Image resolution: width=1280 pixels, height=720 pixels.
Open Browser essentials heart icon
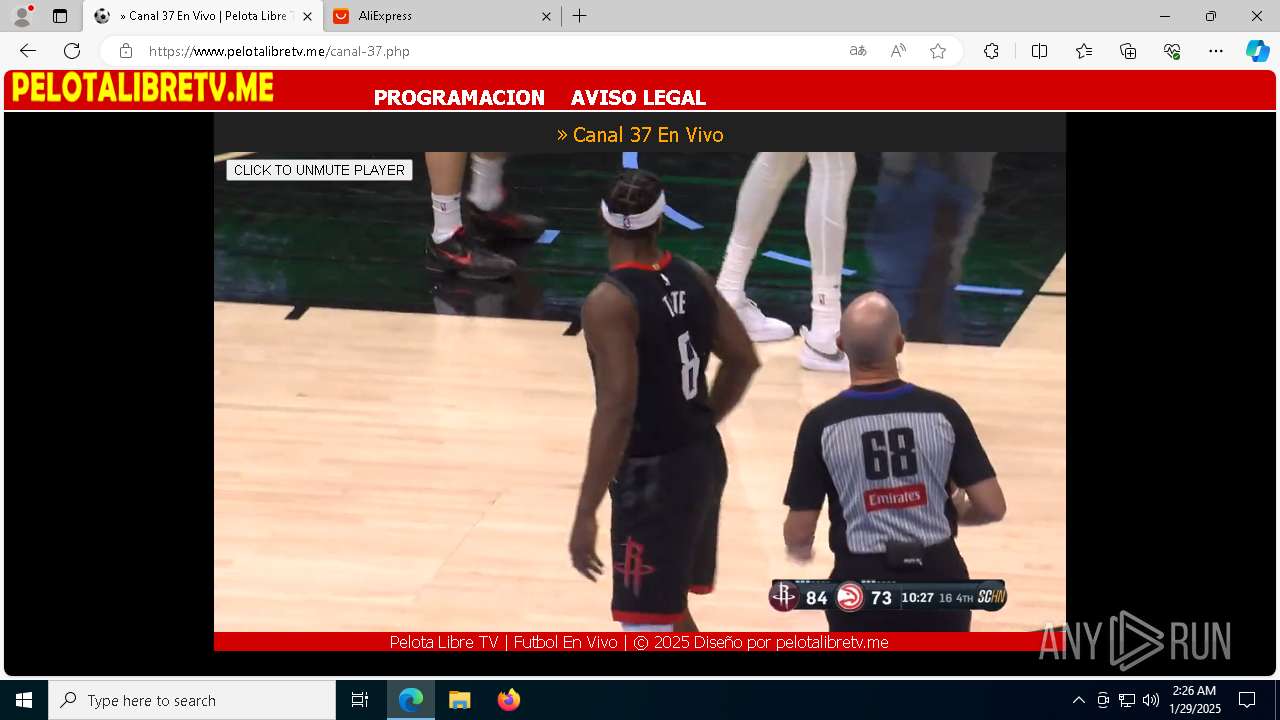point(1172,51)
